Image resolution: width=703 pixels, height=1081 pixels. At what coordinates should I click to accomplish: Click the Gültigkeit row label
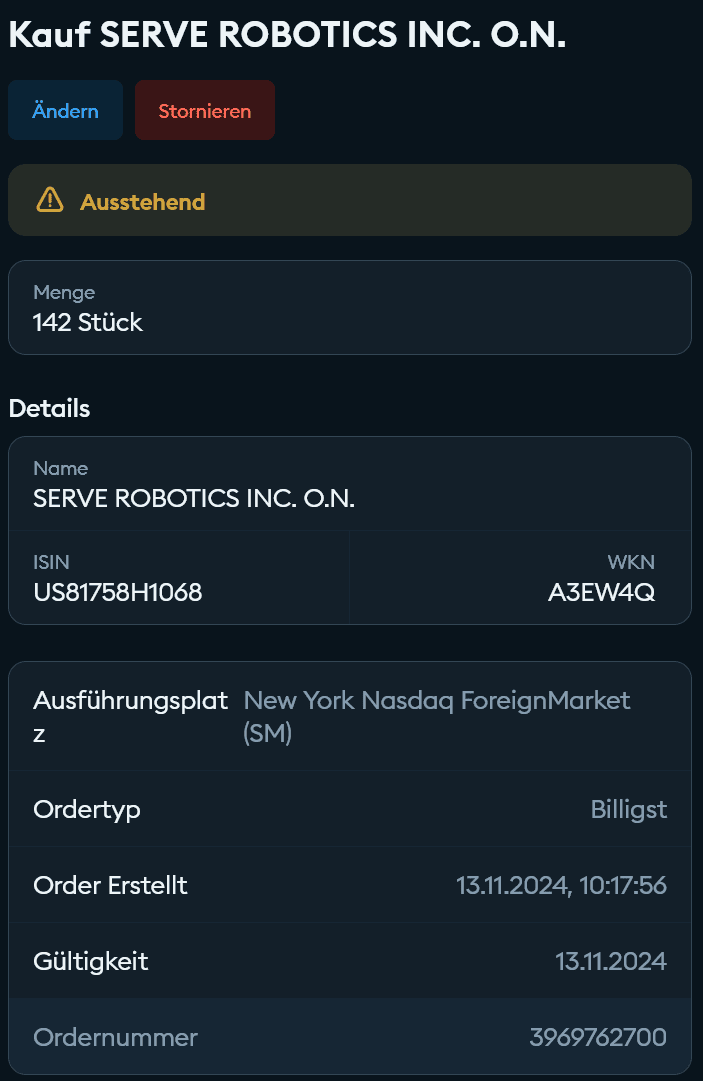[x=91, y=961]
